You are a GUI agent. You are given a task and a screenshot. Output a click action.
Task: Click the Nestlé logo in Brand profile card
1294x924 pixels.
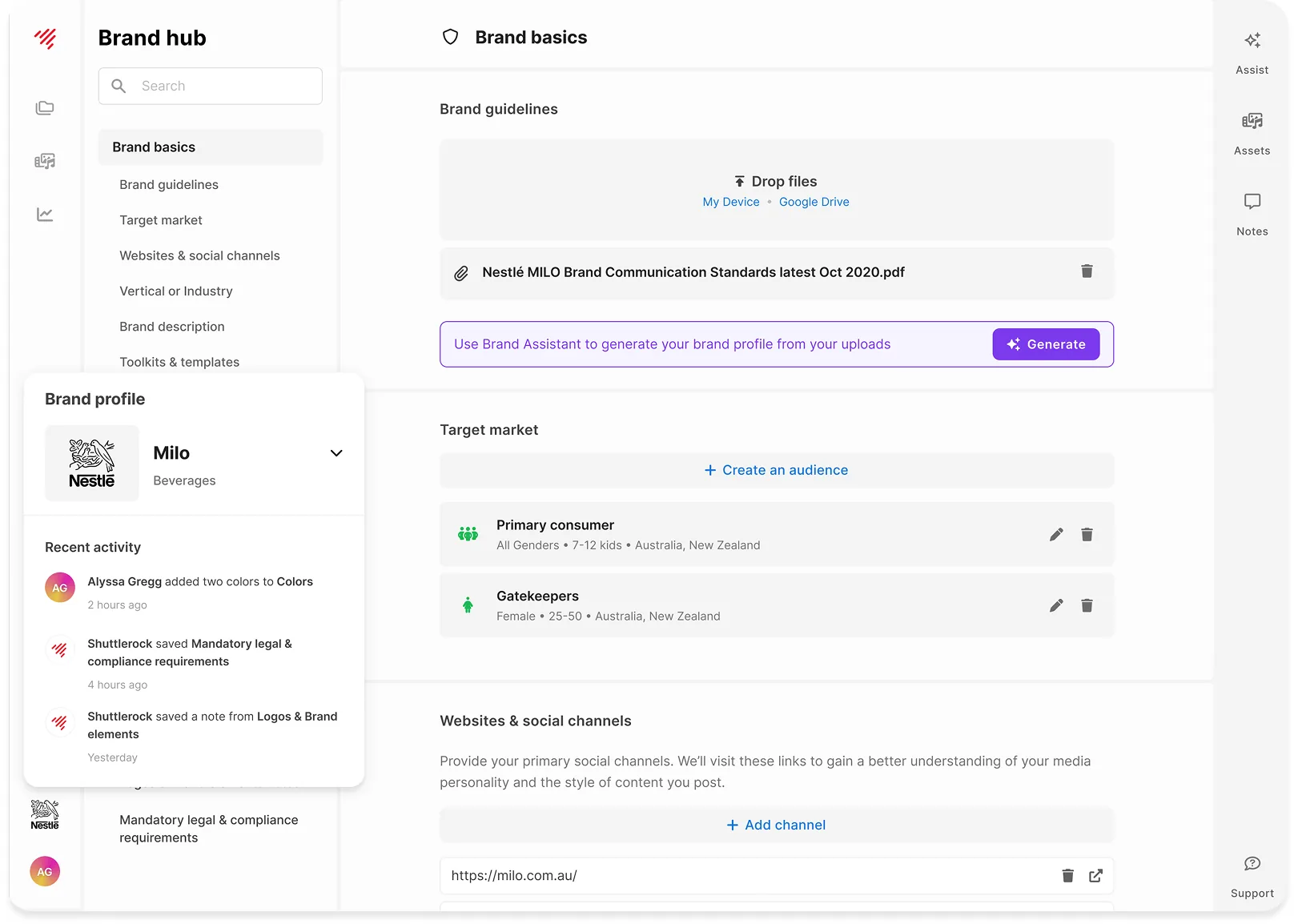(92, 464)
